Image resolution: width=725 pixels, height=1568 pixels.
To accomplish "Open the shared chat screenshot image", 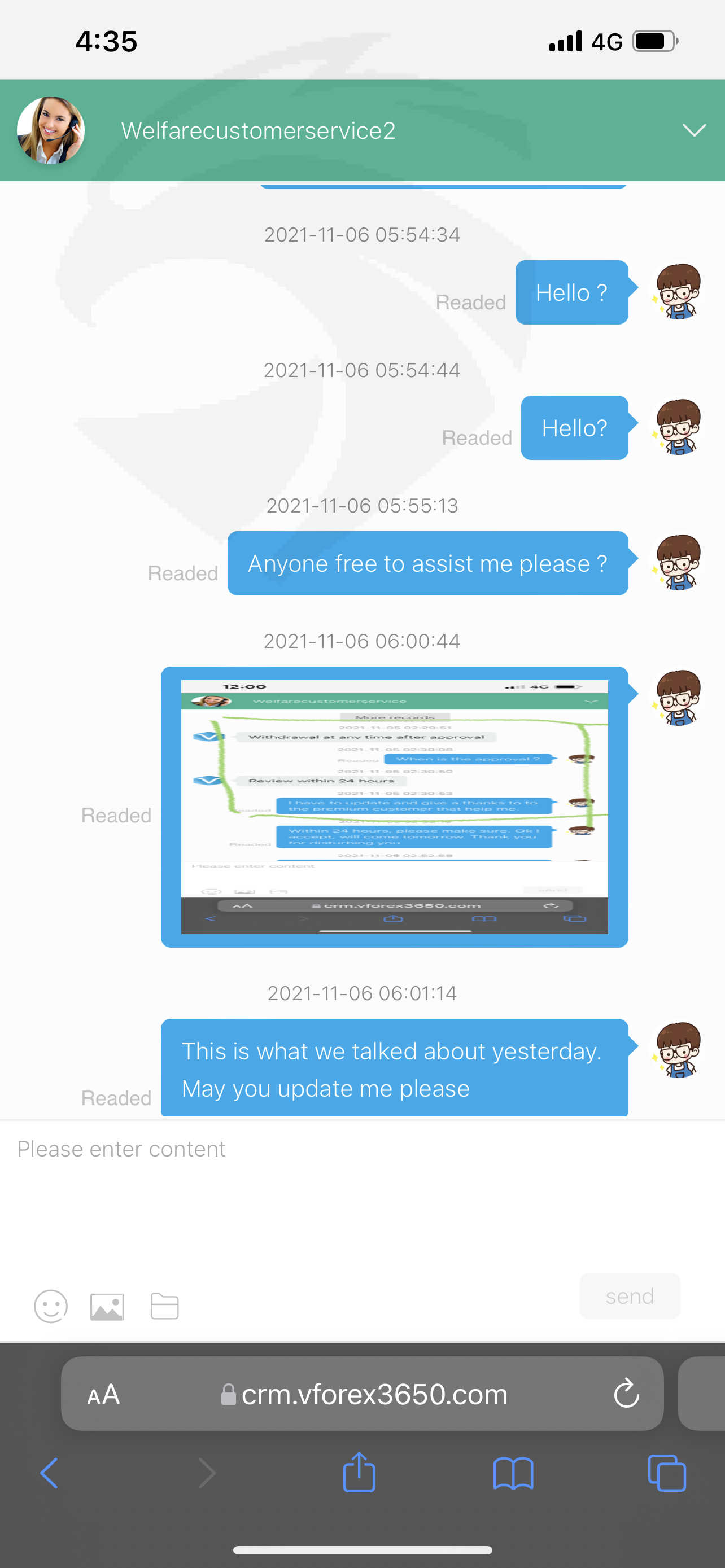I will click(395, 807).
